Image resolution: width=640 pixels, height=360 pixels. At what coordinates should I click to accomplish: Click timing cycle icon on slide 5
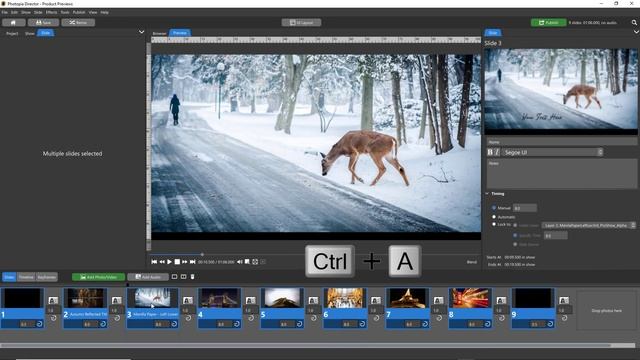pyautogui.click(x=300, y=324)
